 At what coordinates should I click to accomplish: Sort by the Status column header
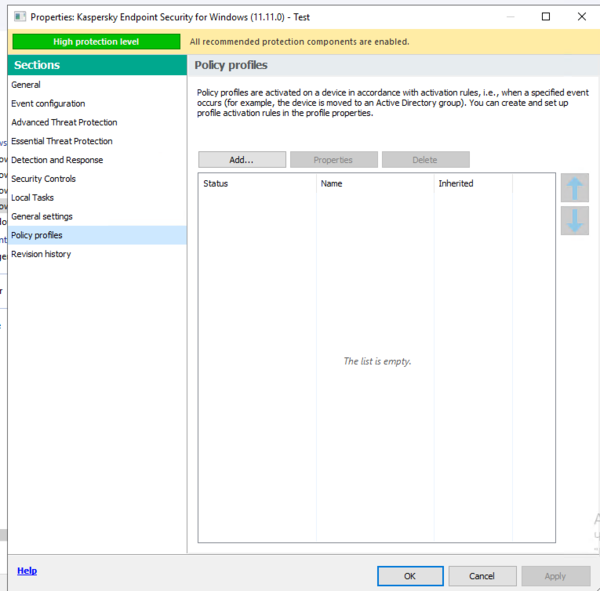click(x=257, y=183)
